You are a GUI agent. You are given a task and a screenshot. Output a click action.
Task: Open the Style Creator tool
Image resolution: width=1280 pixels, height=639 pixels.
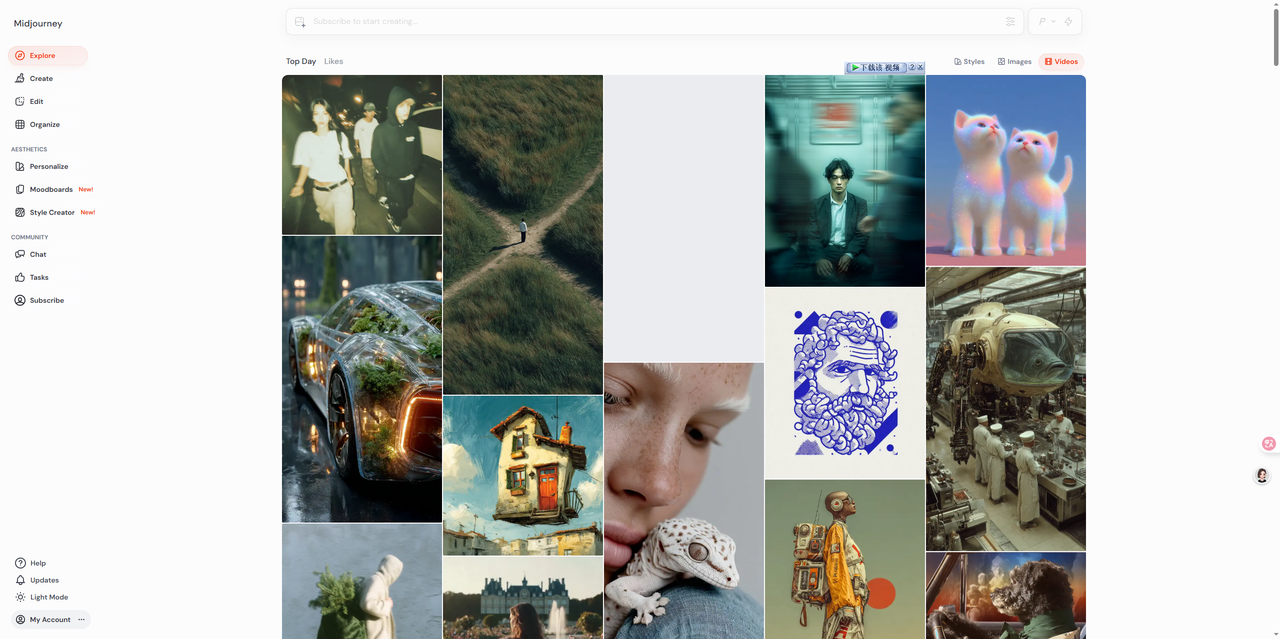(x=52, y=212)
